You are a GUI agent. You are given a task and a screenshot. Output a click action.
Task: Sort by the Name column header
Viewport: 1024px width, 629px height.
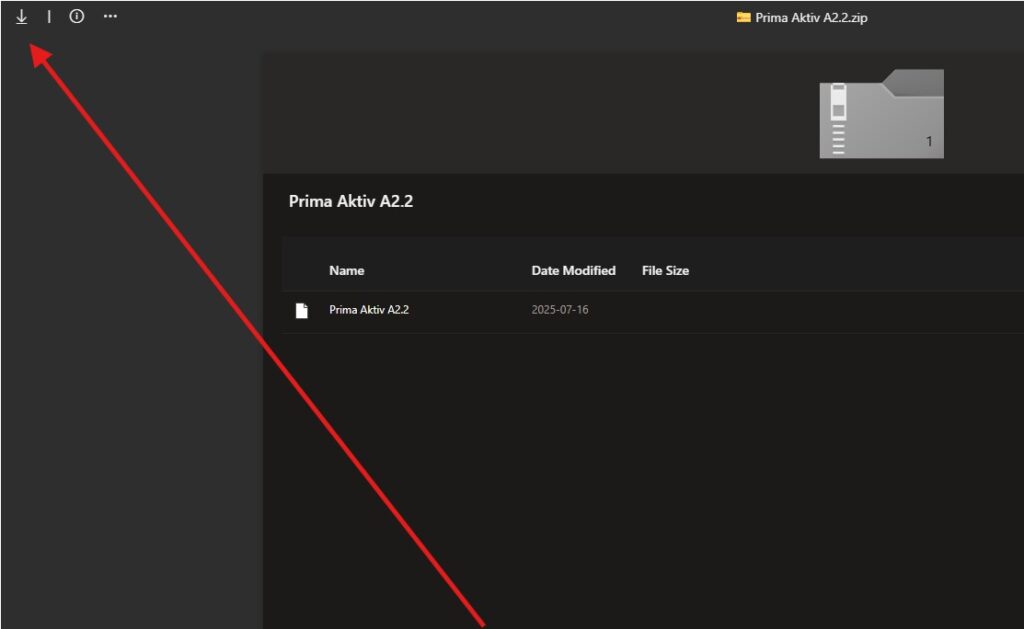[347, 270]
